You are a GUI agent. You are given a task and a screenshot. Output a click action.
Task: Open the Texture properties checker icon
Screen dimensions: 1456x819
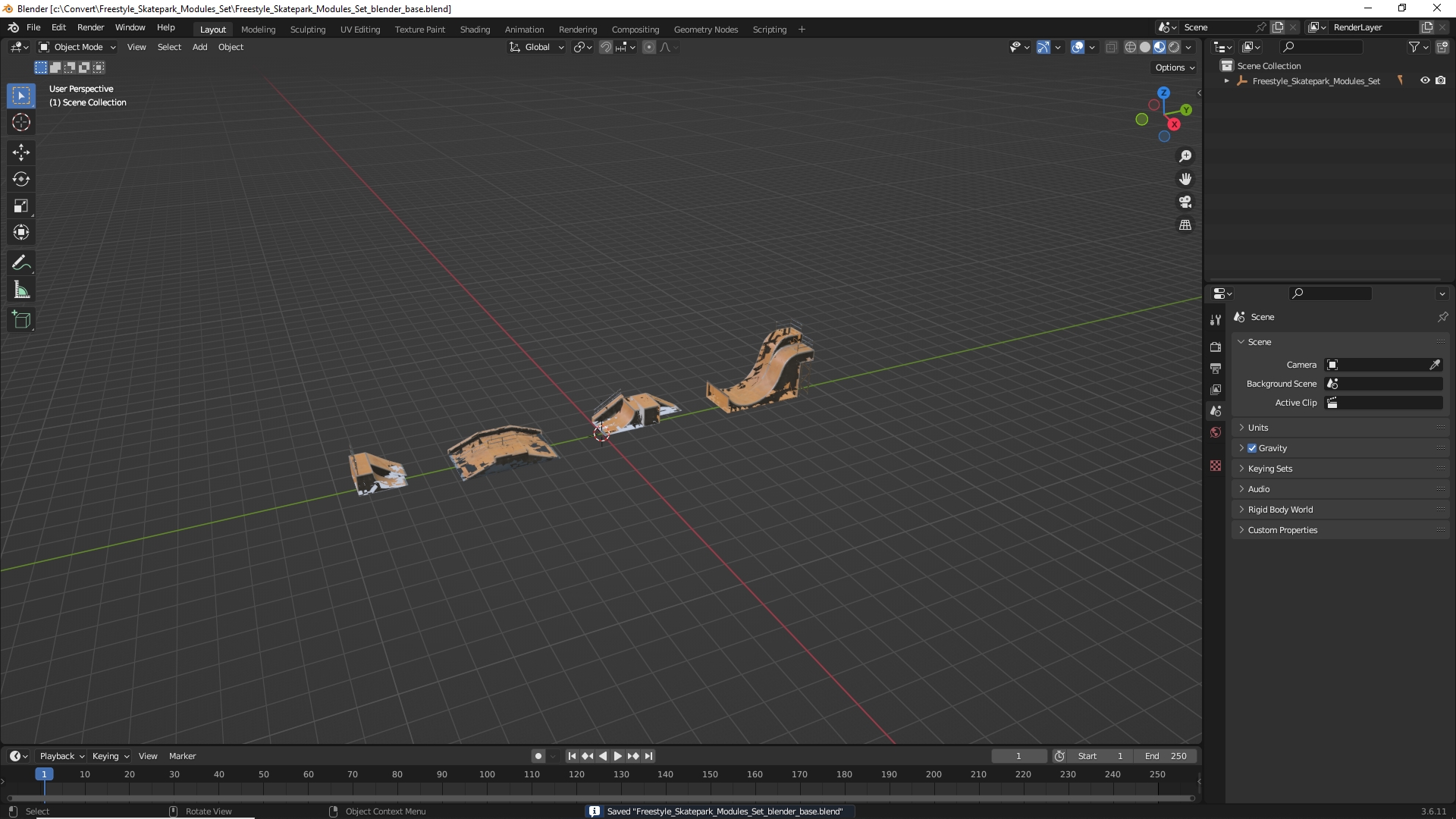coord(1216,466)
